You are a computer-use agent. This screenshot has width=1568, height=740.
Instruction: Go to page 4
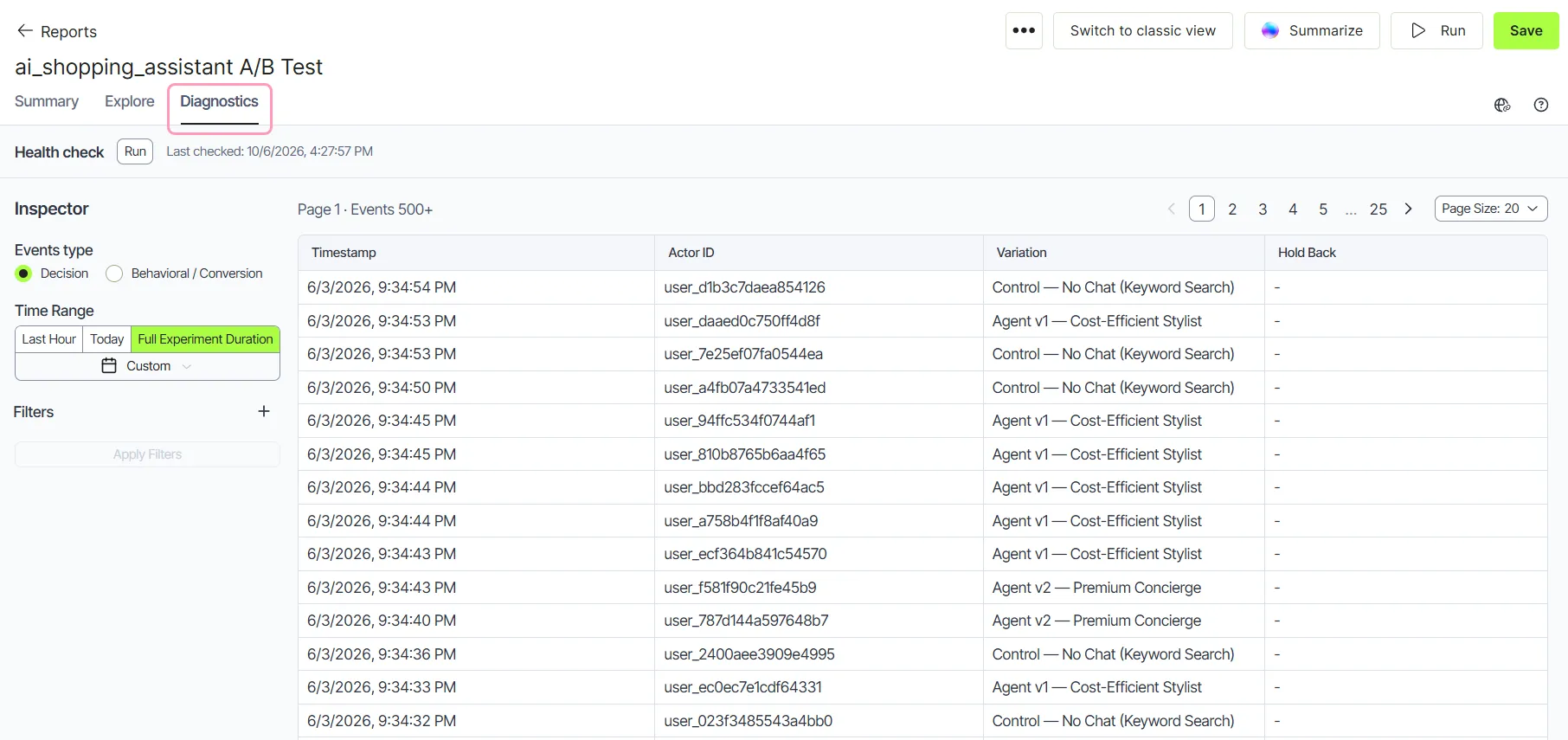tap(1293, 209)
